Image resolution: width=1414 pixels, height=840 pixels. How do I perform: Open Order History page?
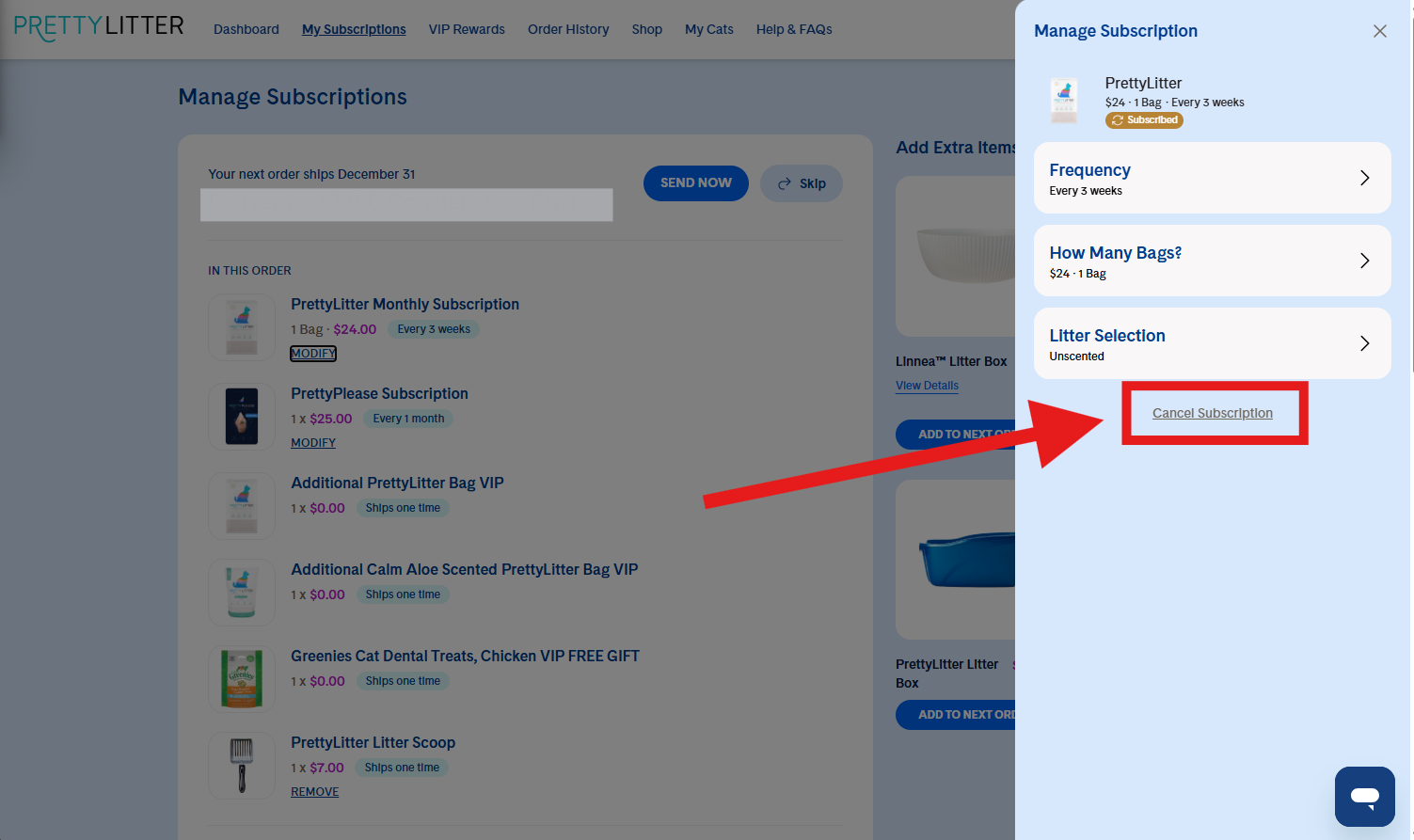click(x=568, y=29)
